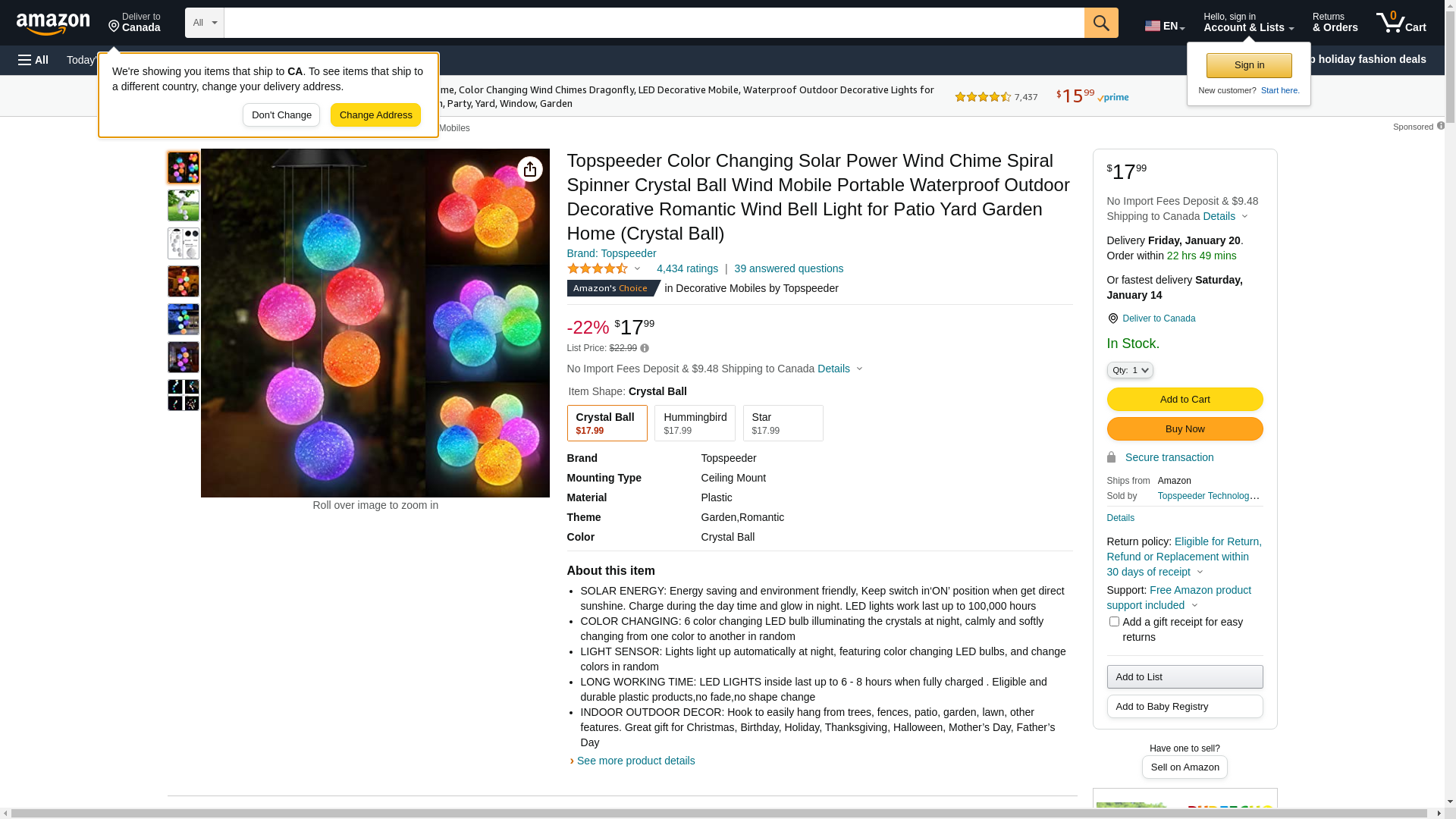Select the second product image thumbnail
The width and height of the screenshot is (1456, 819).
click(x=184, y=206)
